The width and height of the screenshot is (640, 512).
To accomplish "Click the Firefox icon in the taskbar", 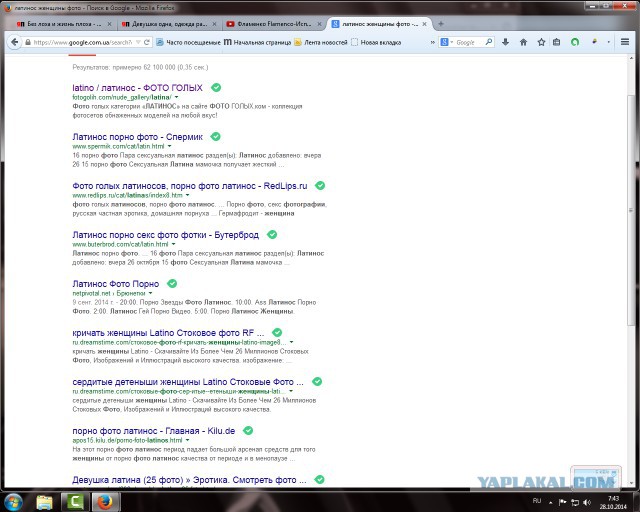I will pos(105,502).
